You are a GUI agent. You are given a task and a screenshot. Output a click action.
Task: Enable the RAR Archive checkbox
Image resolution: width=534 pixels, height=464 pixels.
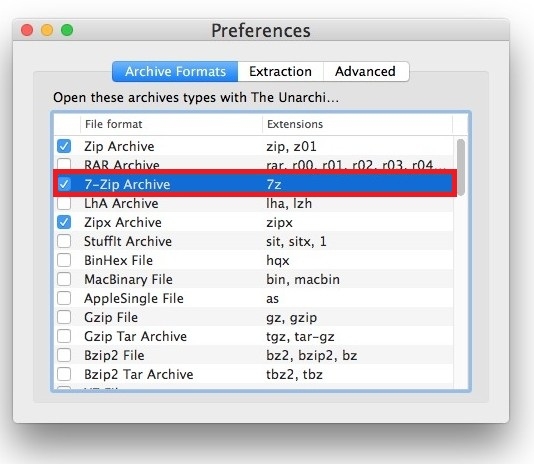pos(64,164)
